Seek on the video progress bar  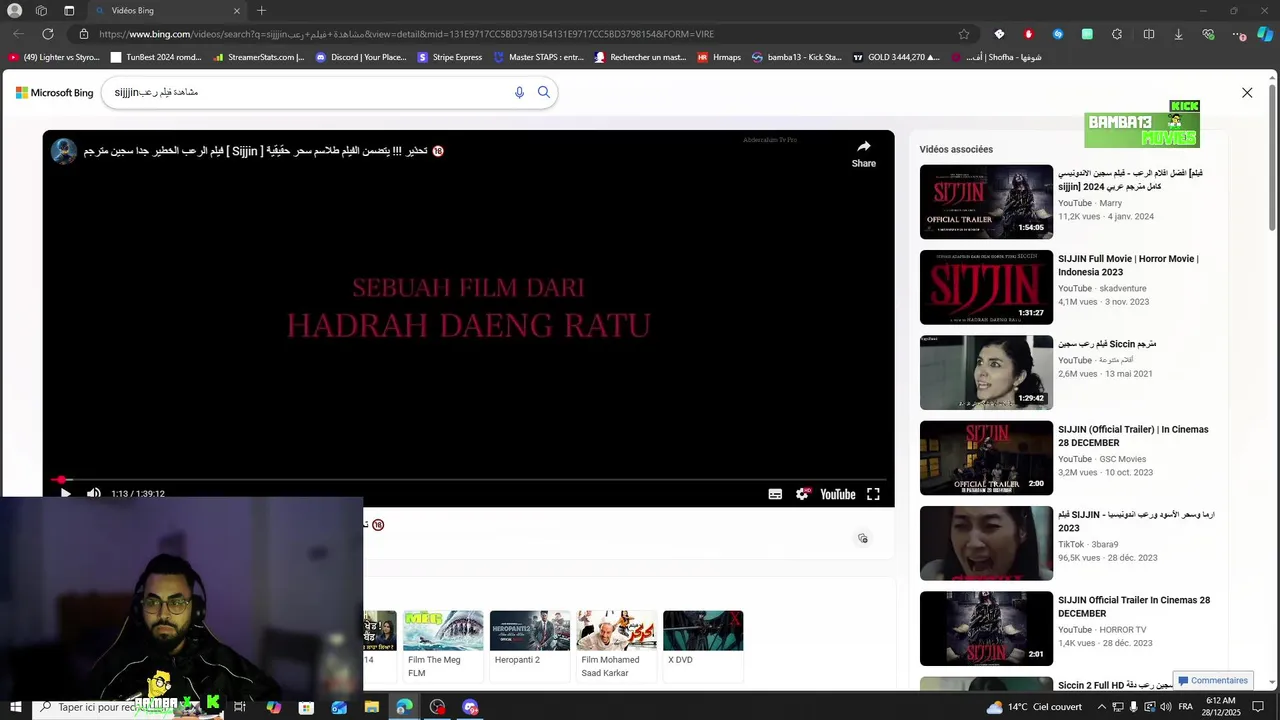pos(468,480)
